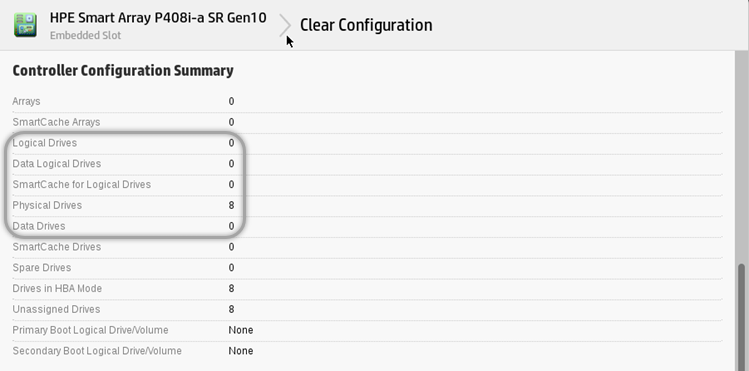The height and width of the screenshot is (371, 749).
Task: Select the Arrays row label
Action: (x=26, y=101)
